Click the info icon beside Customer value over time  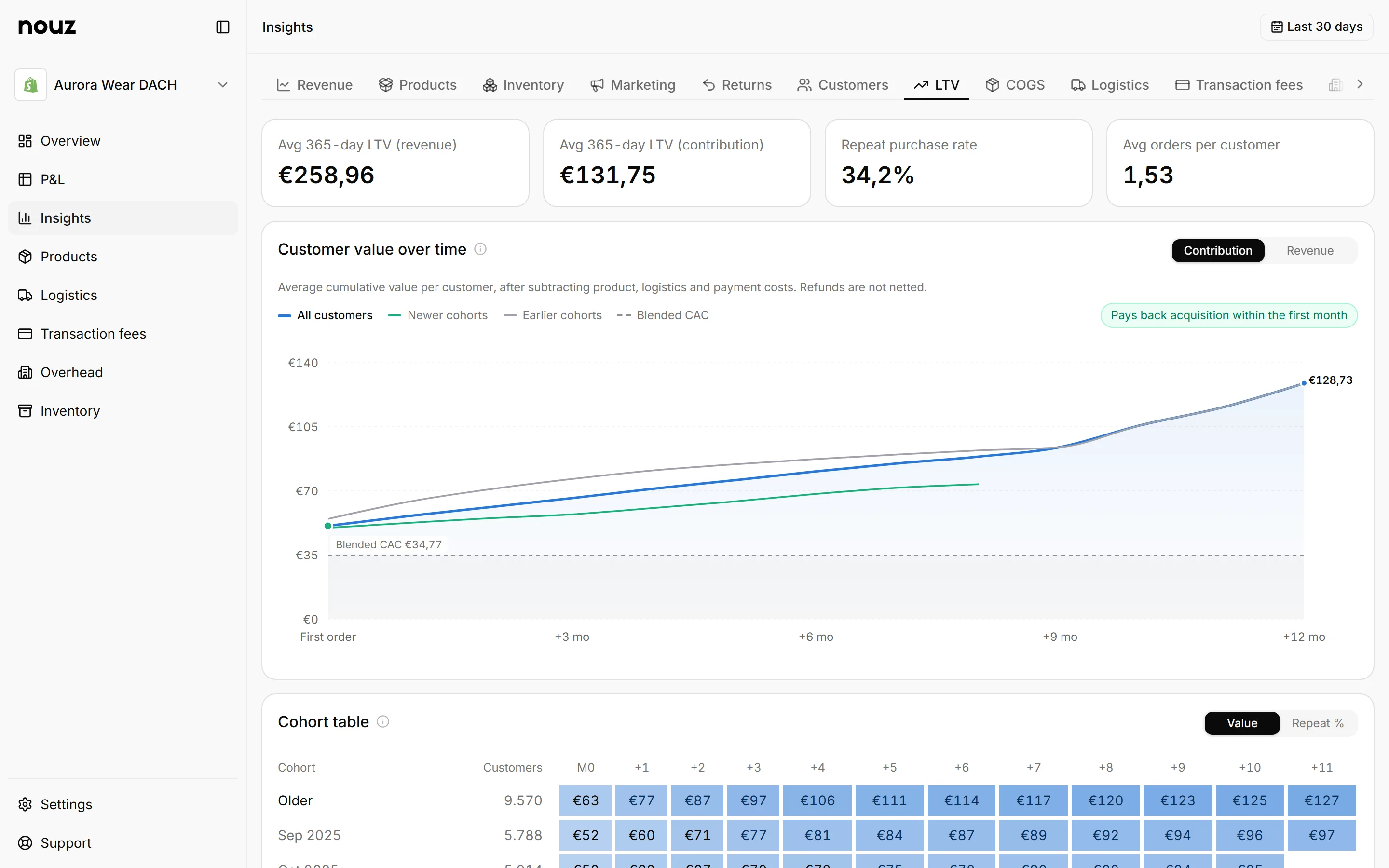point(480,249)
